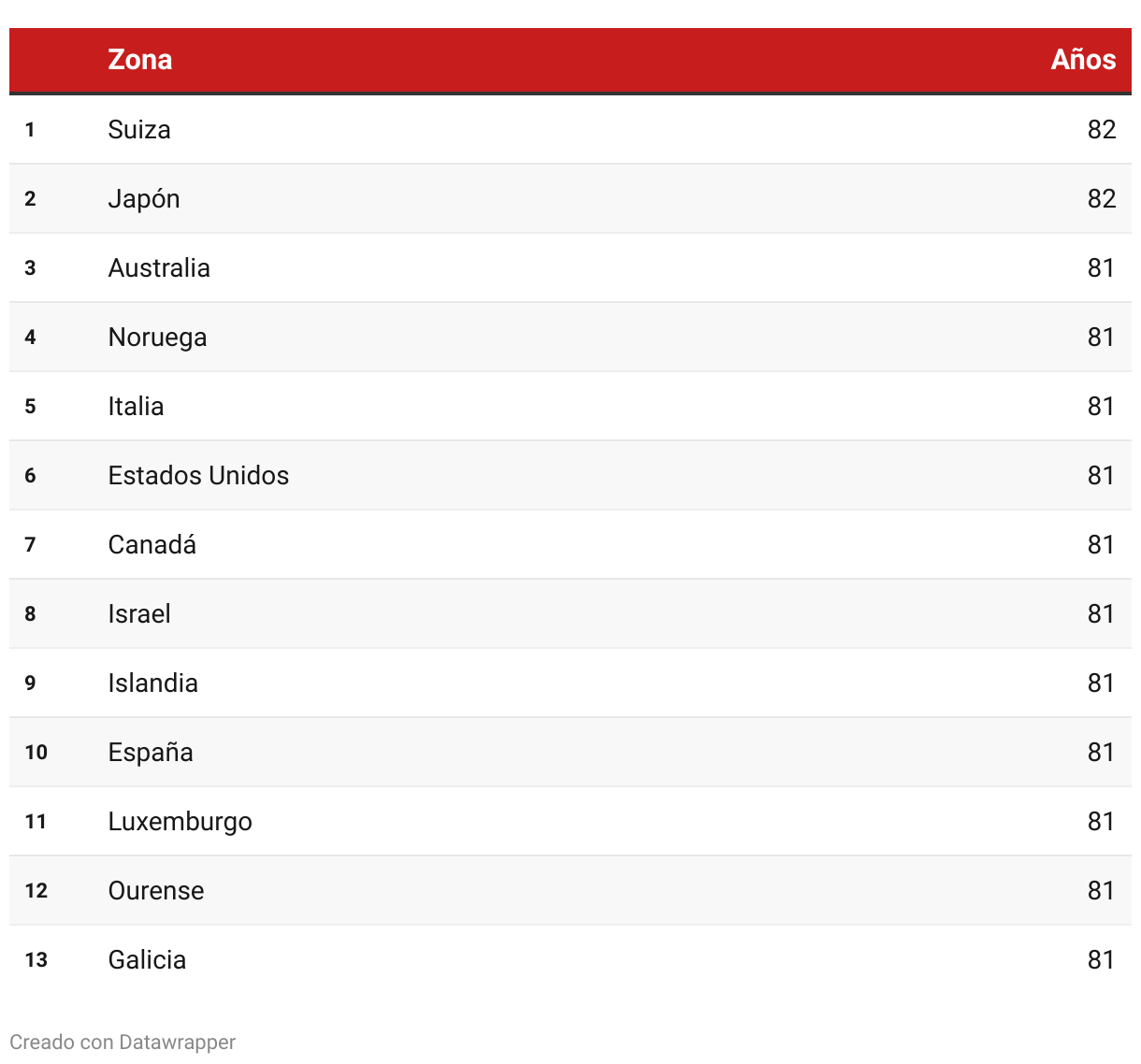Image resolution: width=1141 pixels, height=1064 pixels.
Task: Select the Luxemburgo row
Action: (x=570, y=822)
